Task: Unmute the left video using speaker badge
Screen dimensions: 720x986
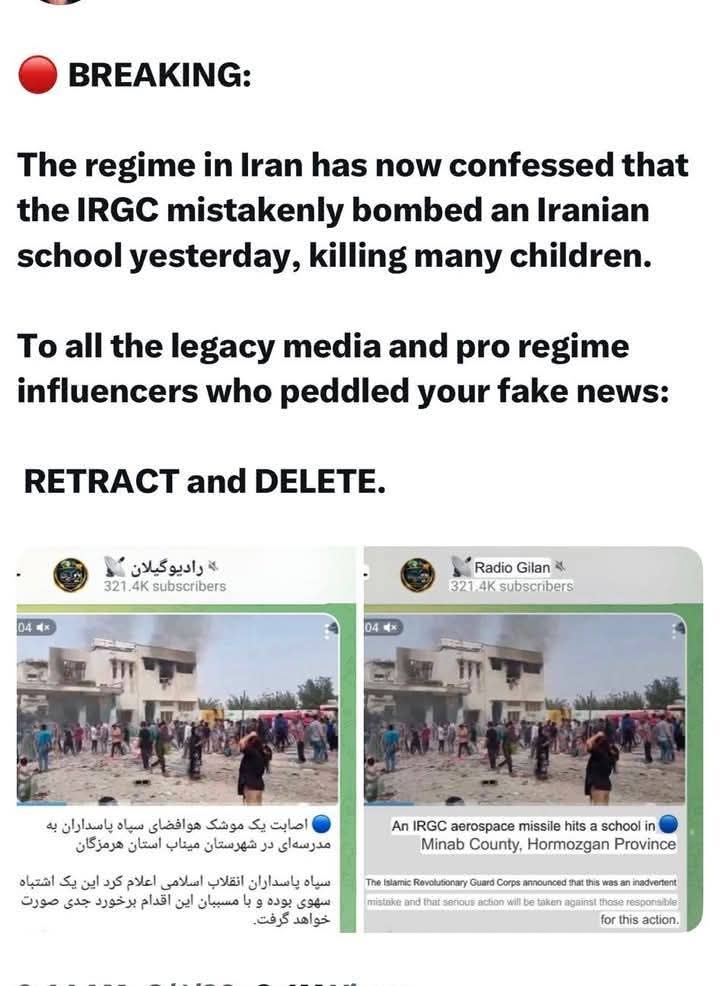Action: (x=36, y=628)
